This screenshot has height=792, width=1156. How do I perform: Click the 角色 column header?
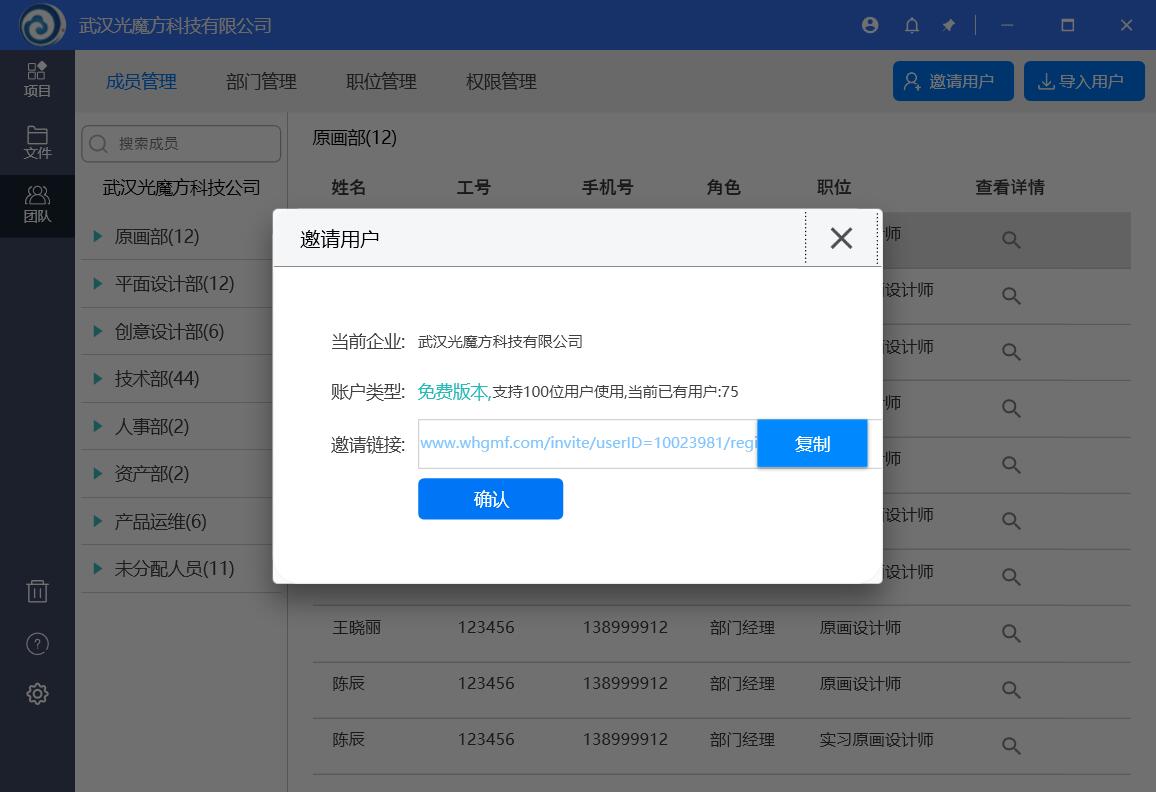(723, 187)
